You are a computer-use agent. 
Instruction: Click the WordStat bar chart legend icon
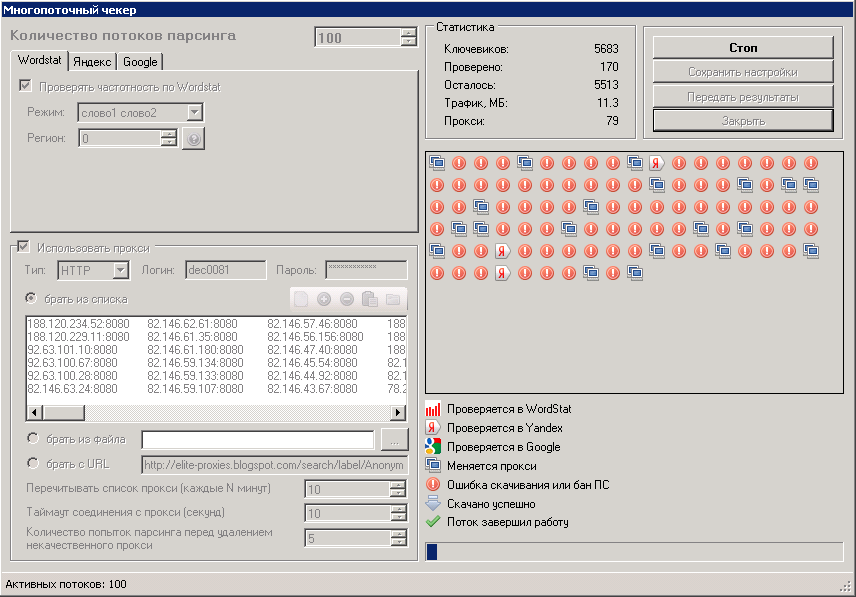(x=433, y=409)
